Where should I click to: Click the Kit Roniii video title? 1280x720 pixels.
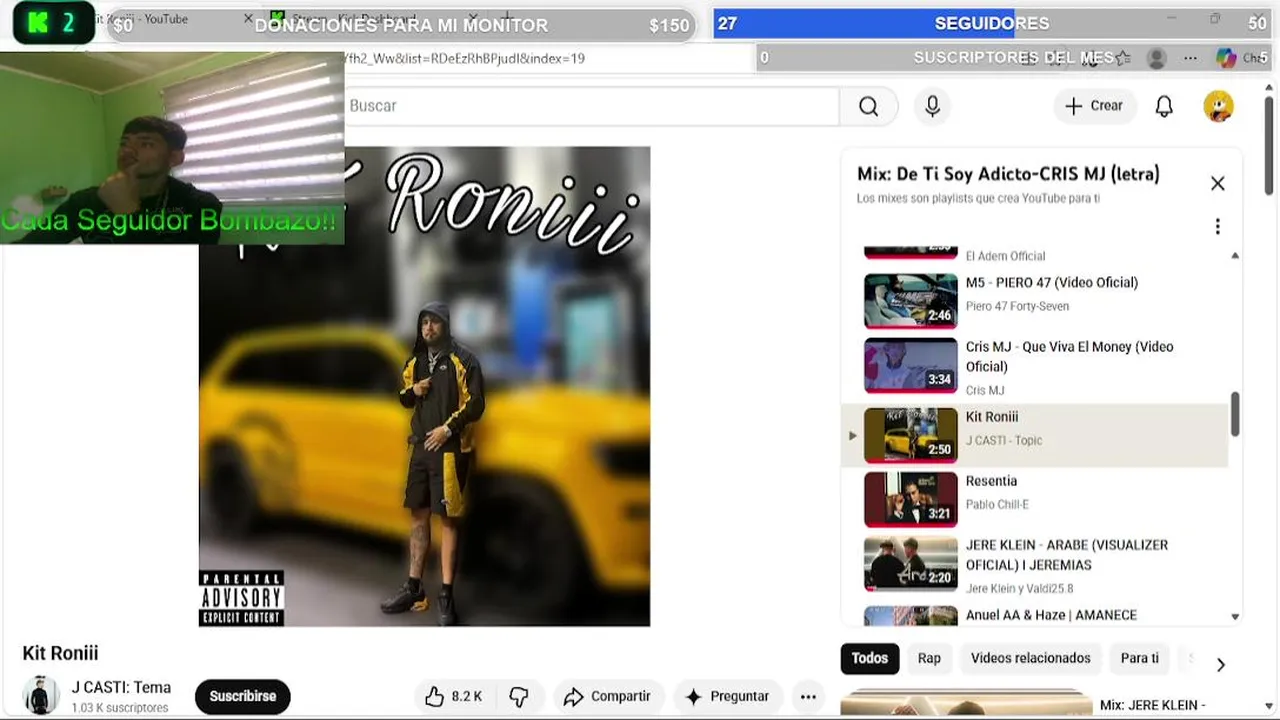[x=61, y=653]
